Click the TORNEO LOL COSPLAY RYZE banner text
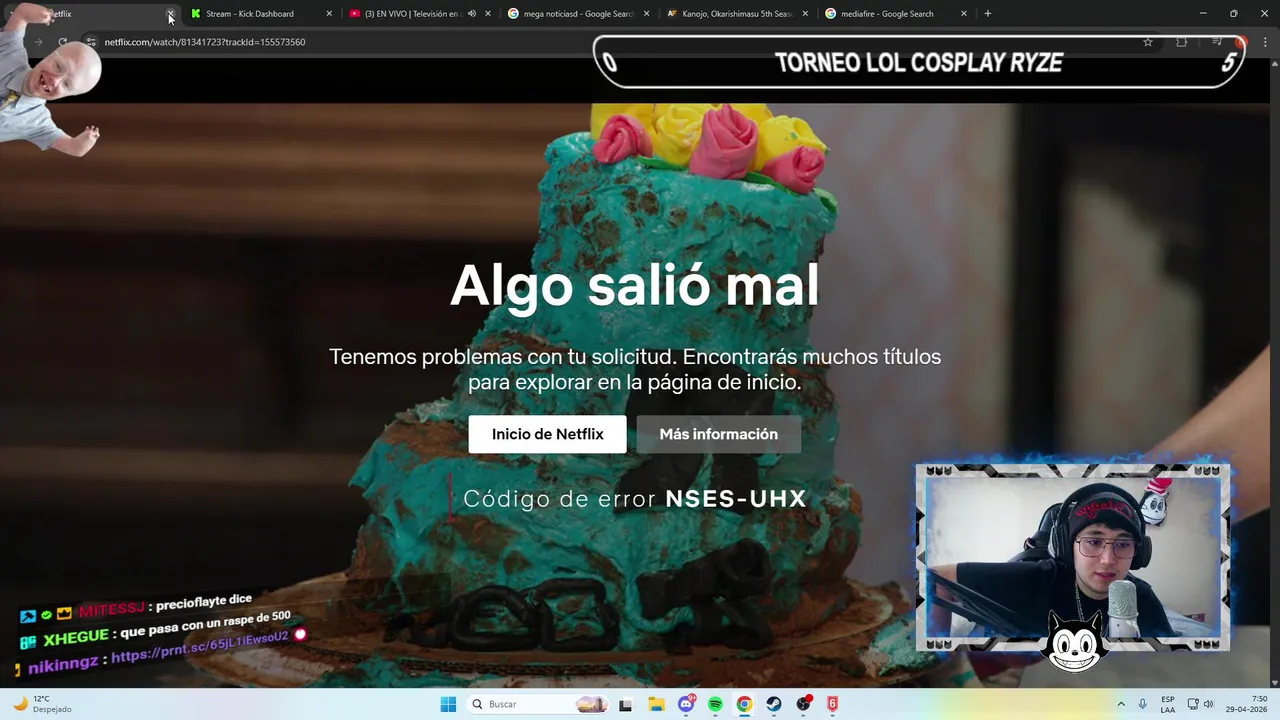Screen dimensions: 1280x720 (919, 62)
